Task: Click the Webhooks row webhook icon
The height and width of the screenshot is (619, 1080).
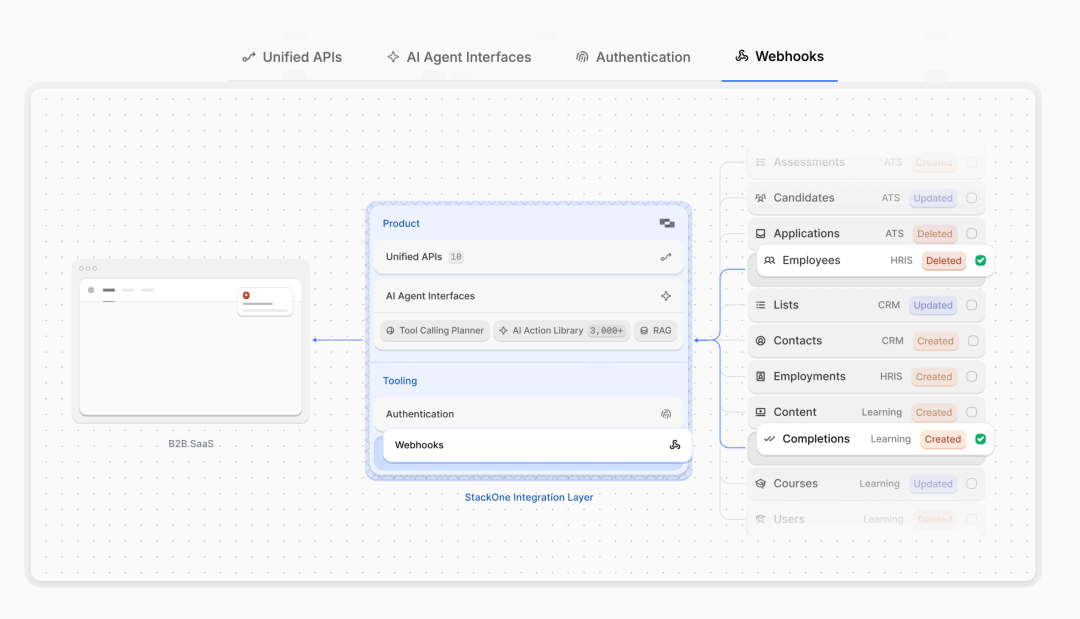Action: 675,445
